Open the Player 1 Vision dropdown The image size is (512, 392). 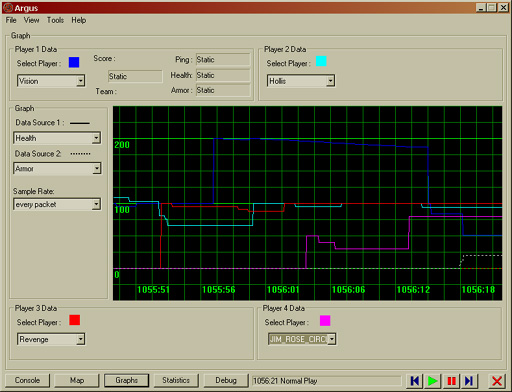click(51, 81)
